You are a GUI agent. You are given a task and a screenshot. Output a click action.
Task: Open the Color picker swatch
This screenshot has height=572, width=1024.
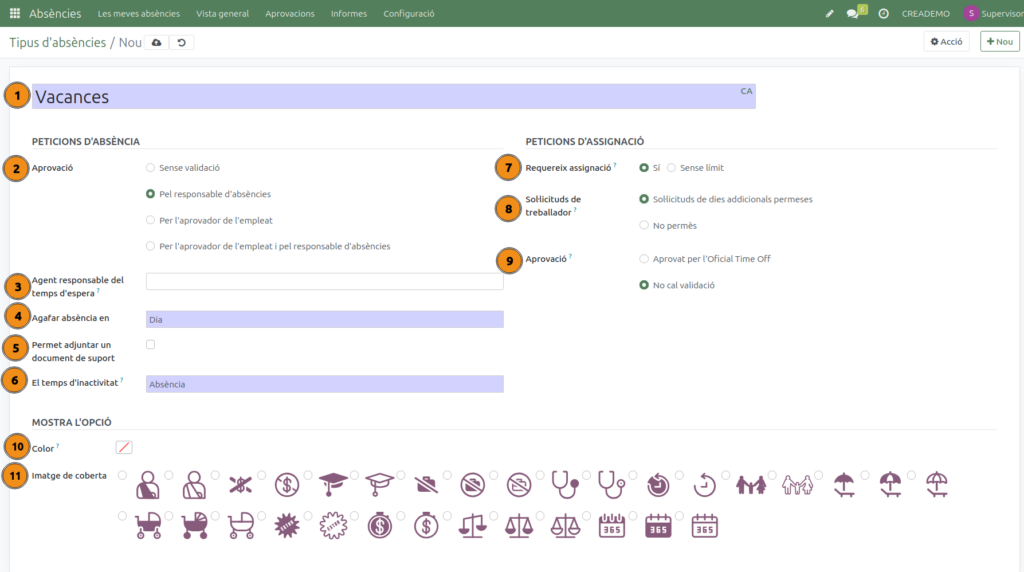coord(124,447)
